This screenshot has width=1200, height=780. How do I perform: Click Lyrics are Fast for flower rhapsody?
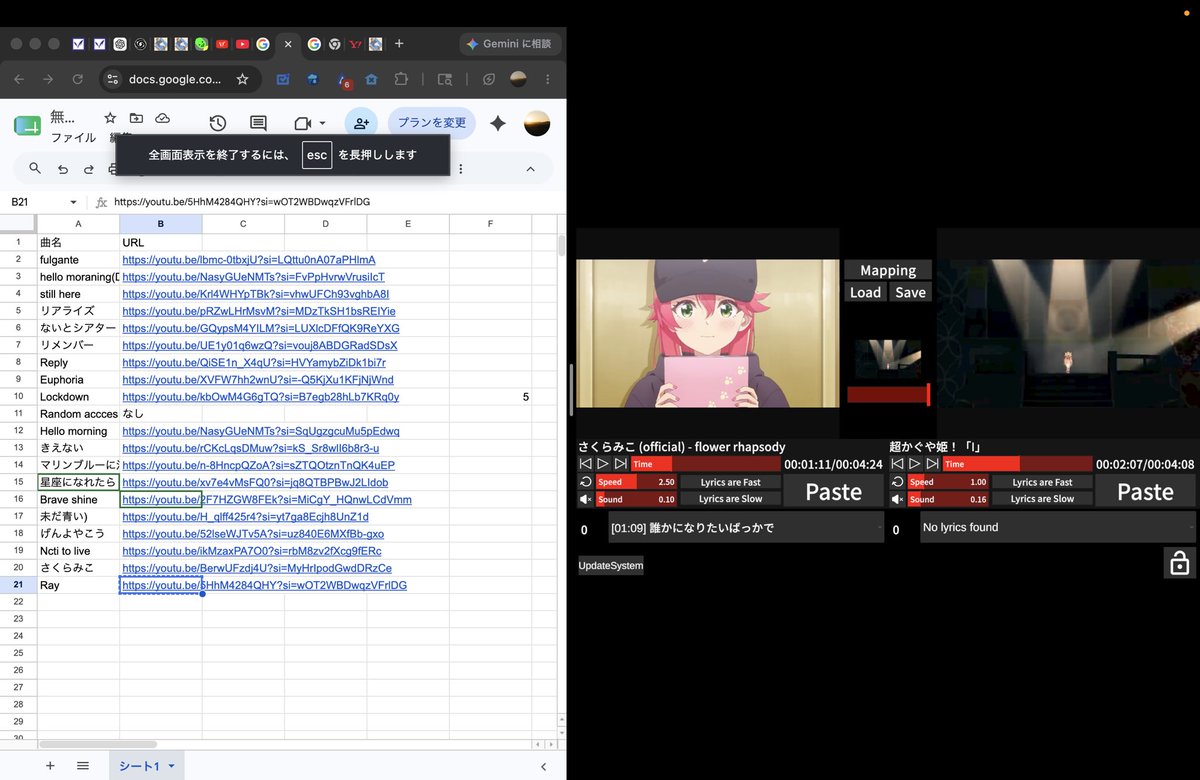(730, 482)
